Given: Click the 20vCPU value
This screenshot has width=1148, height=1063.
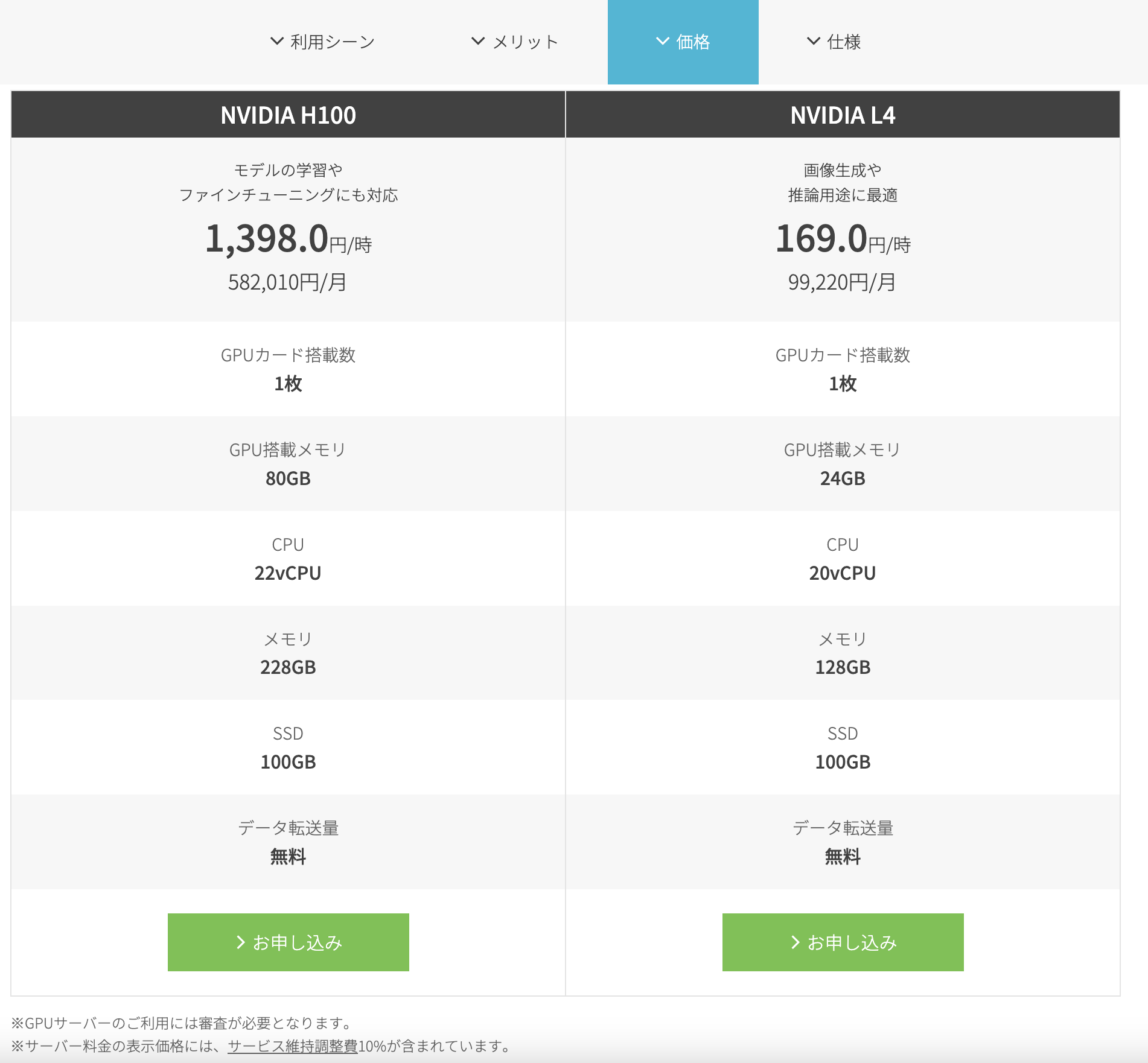Looking at the screenshot, I should (x=843, y=573).
